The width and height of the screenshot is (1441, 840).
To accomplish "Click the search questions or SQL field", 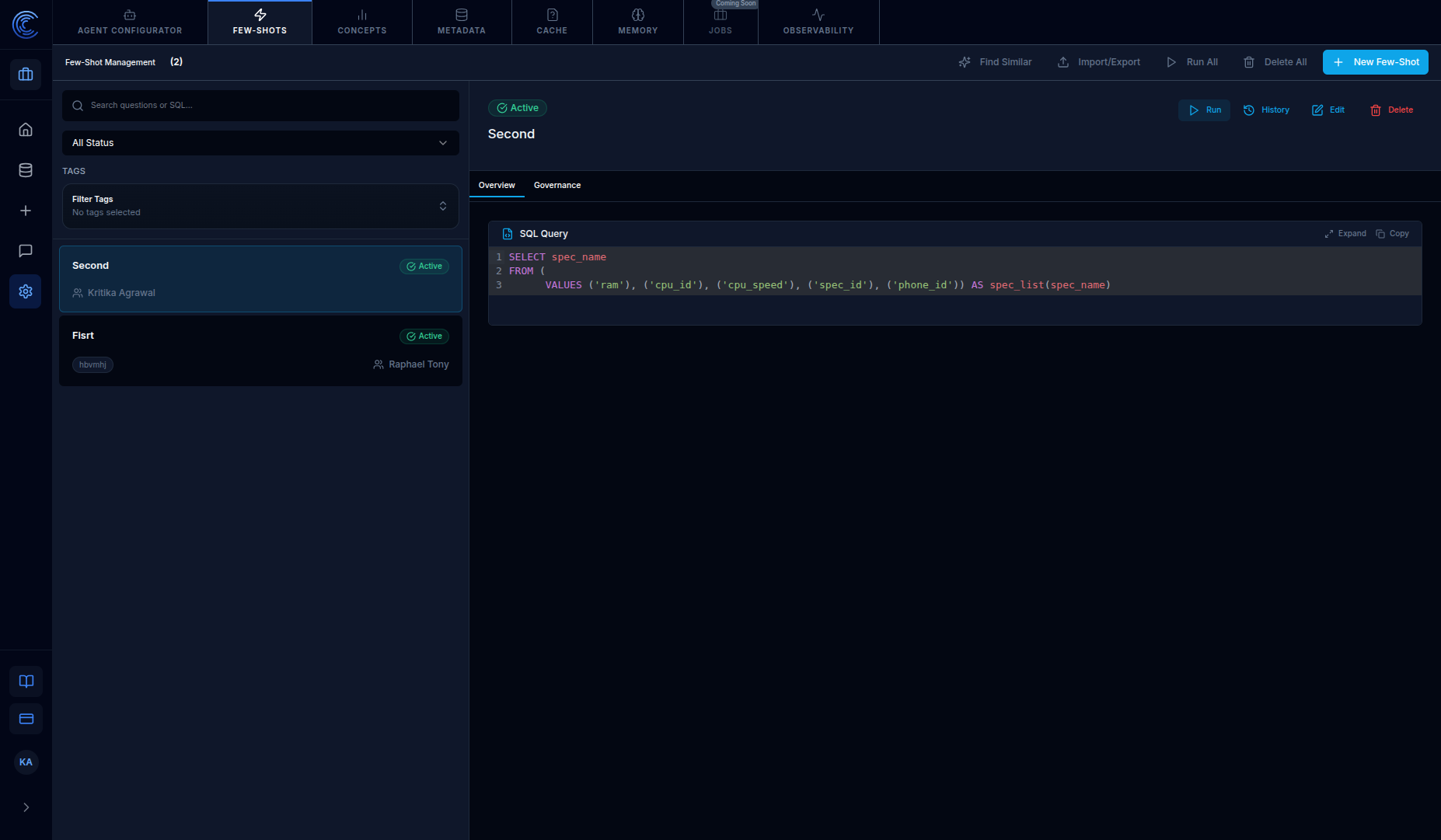I will [260, 106].
